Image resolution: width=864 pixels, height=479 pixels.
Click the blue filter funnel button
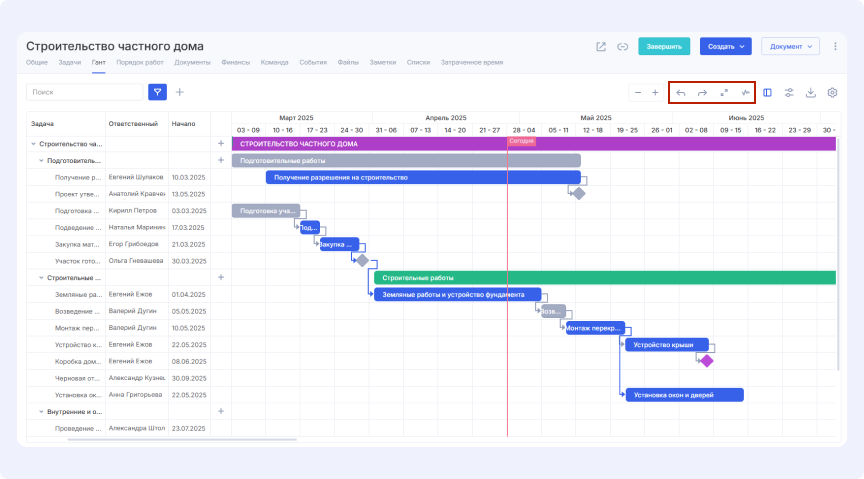pyautogui.click(x=158, y=92)
